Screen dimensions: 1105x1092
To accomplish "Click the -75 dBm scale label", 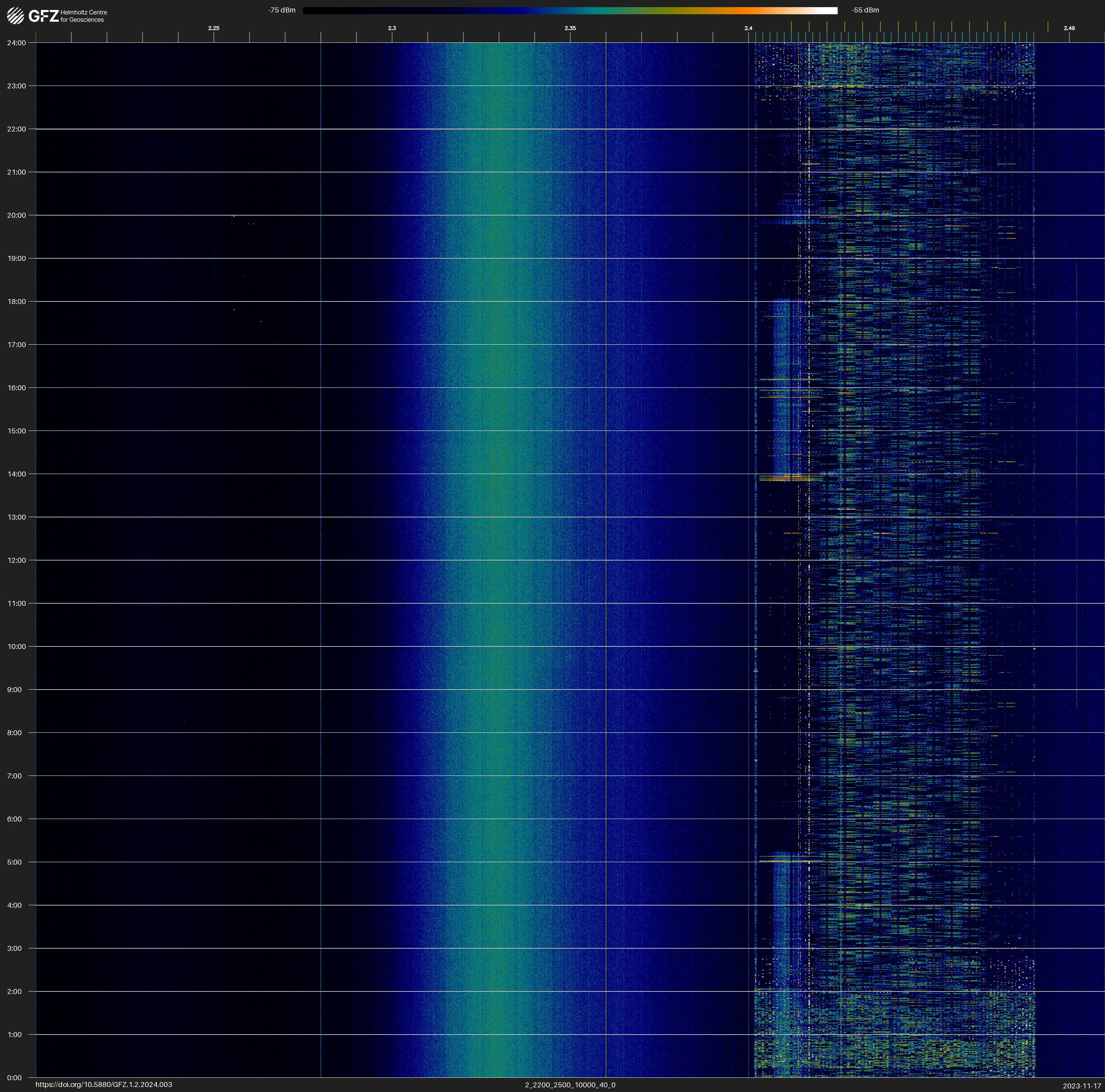I will coord(282,10).
